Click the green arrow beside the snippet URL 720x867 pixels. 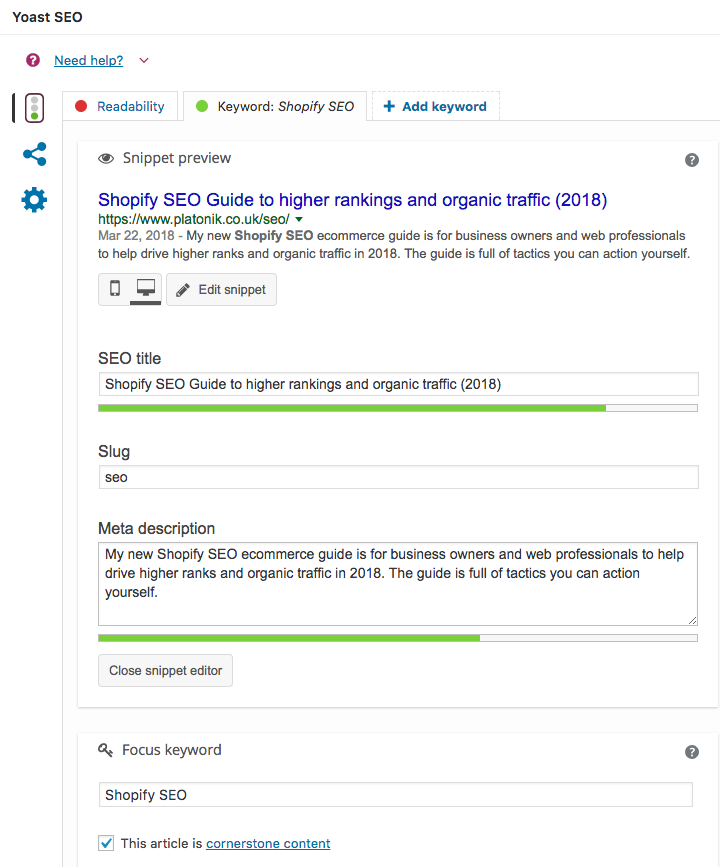tap(299, 219)
